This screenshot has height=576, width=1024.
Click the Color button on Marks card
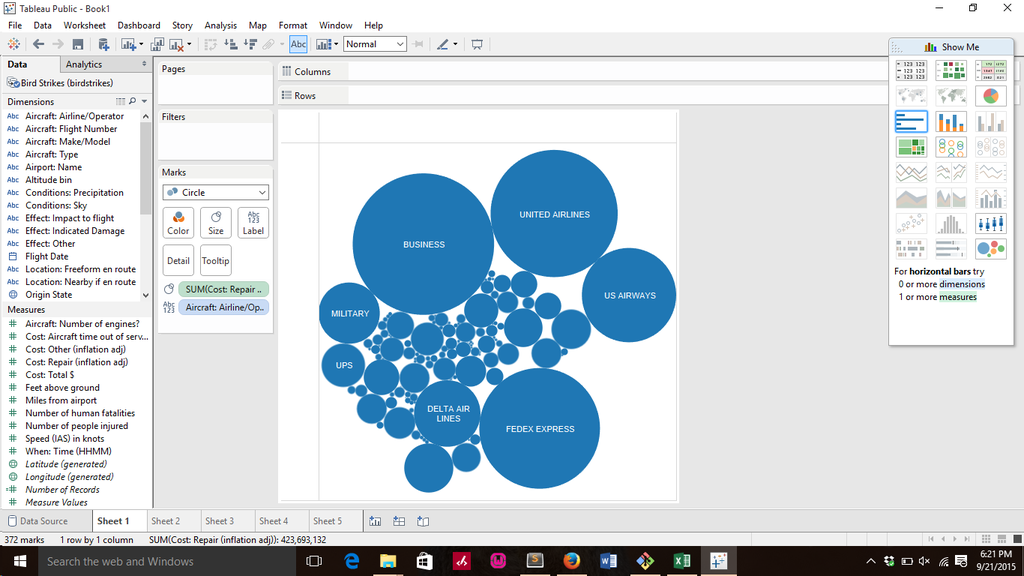(x=178, y=223)
